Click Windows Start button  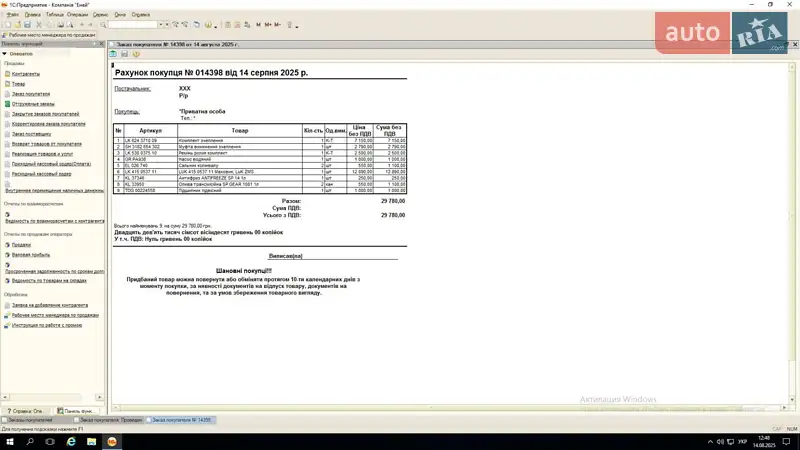tap(9, 441)
